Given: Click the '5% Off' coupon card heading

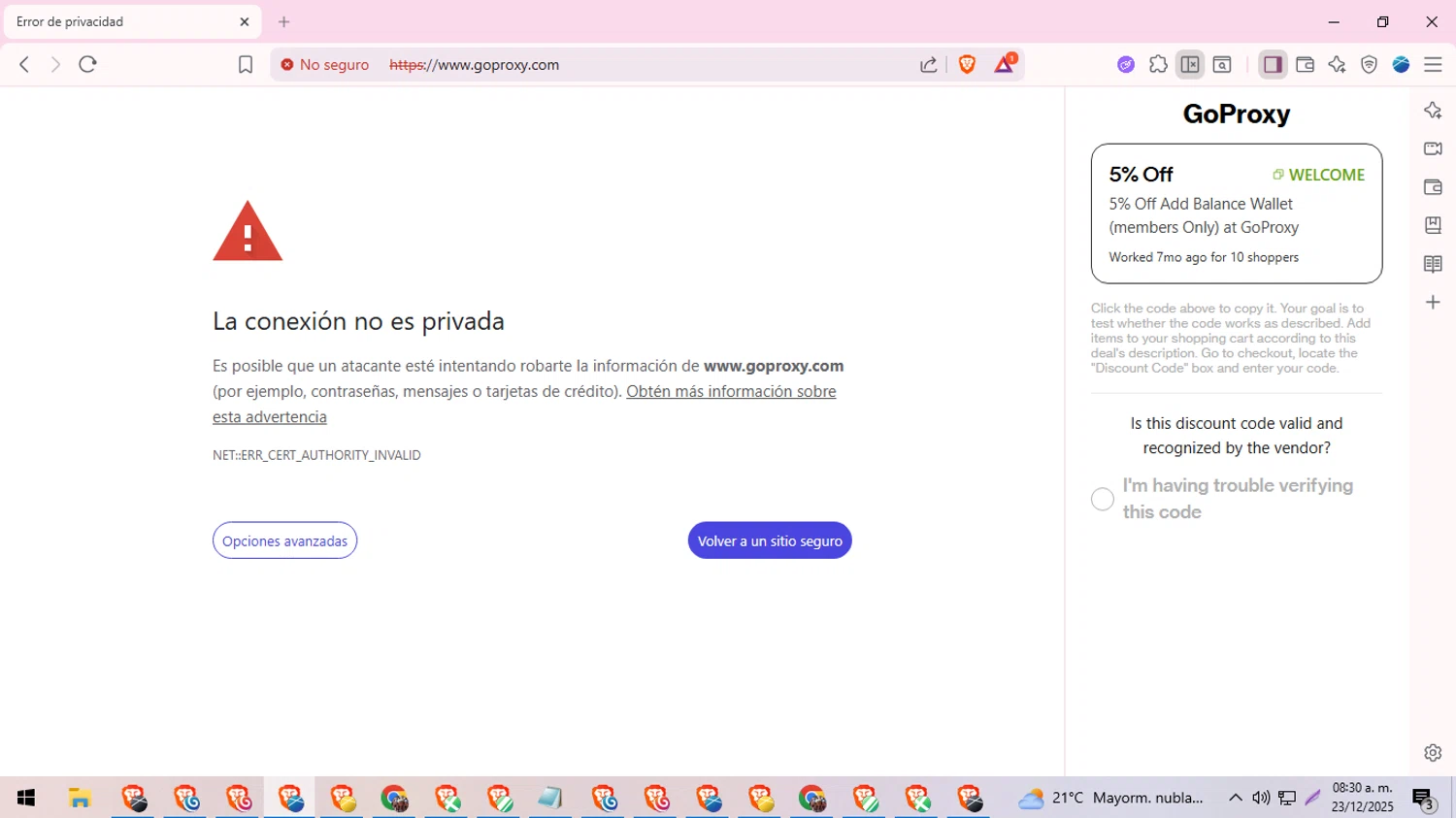Looking at the screenshot, I should pyautogui.click(x=1141, y=175).
